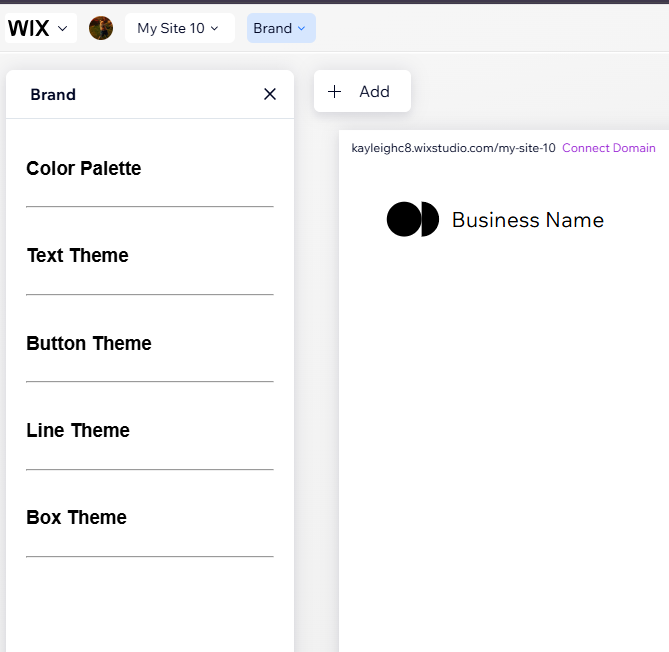
Task: Open Button Theme settings
Action: [x=89, y=344]
